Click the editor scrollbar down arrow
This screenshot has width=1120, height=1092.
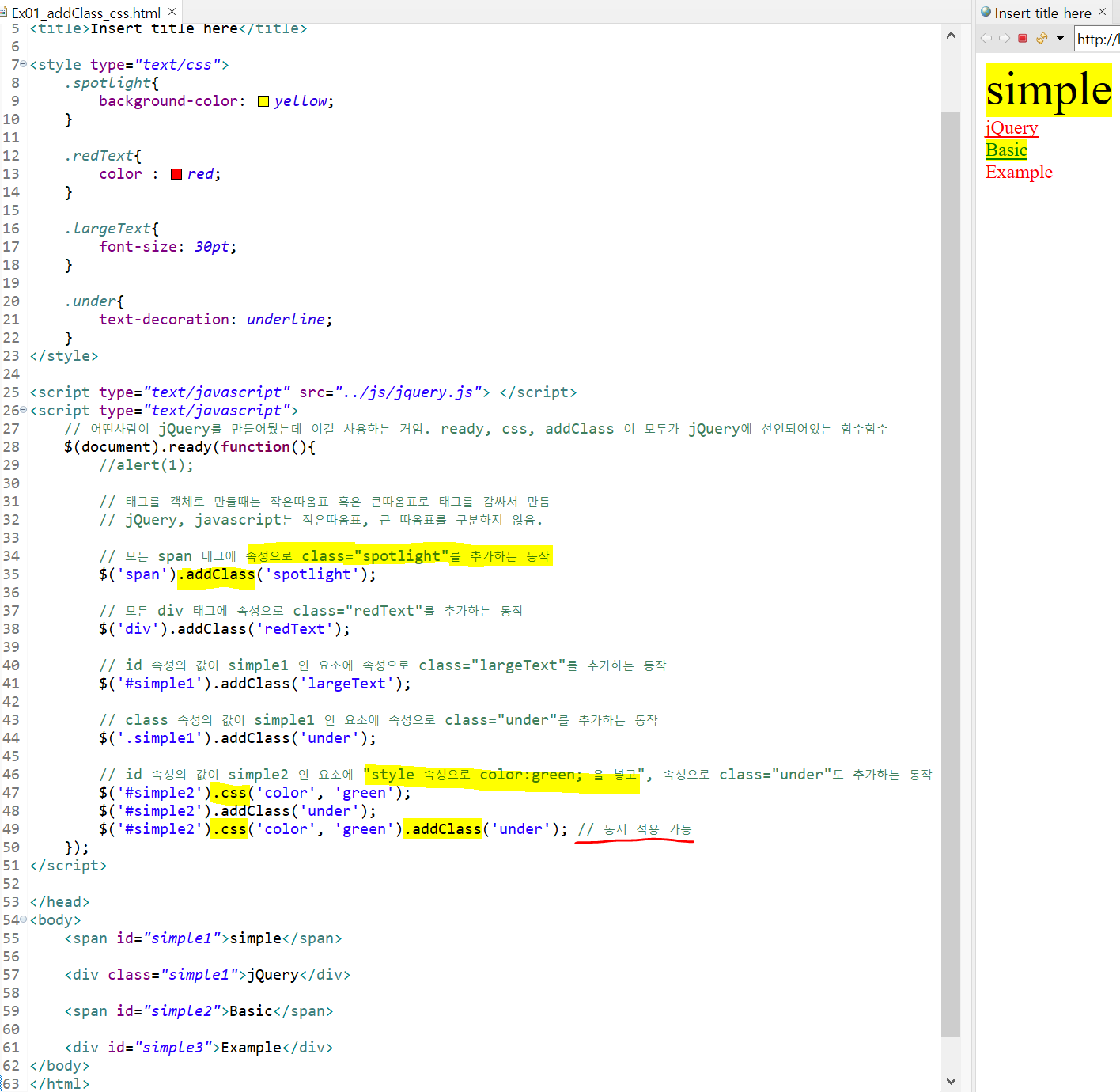(x=951, y=1081)
